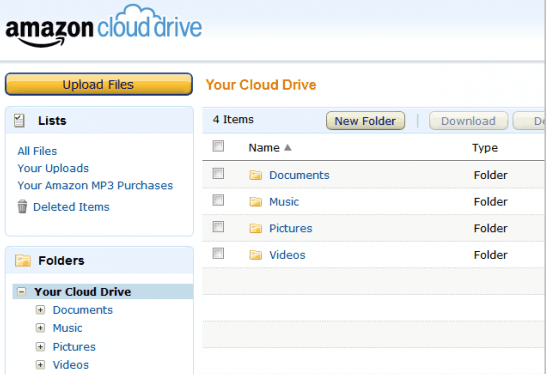Click the Upload Files button
This screenshot has width=546, height=374.
[x=99, y=84]
